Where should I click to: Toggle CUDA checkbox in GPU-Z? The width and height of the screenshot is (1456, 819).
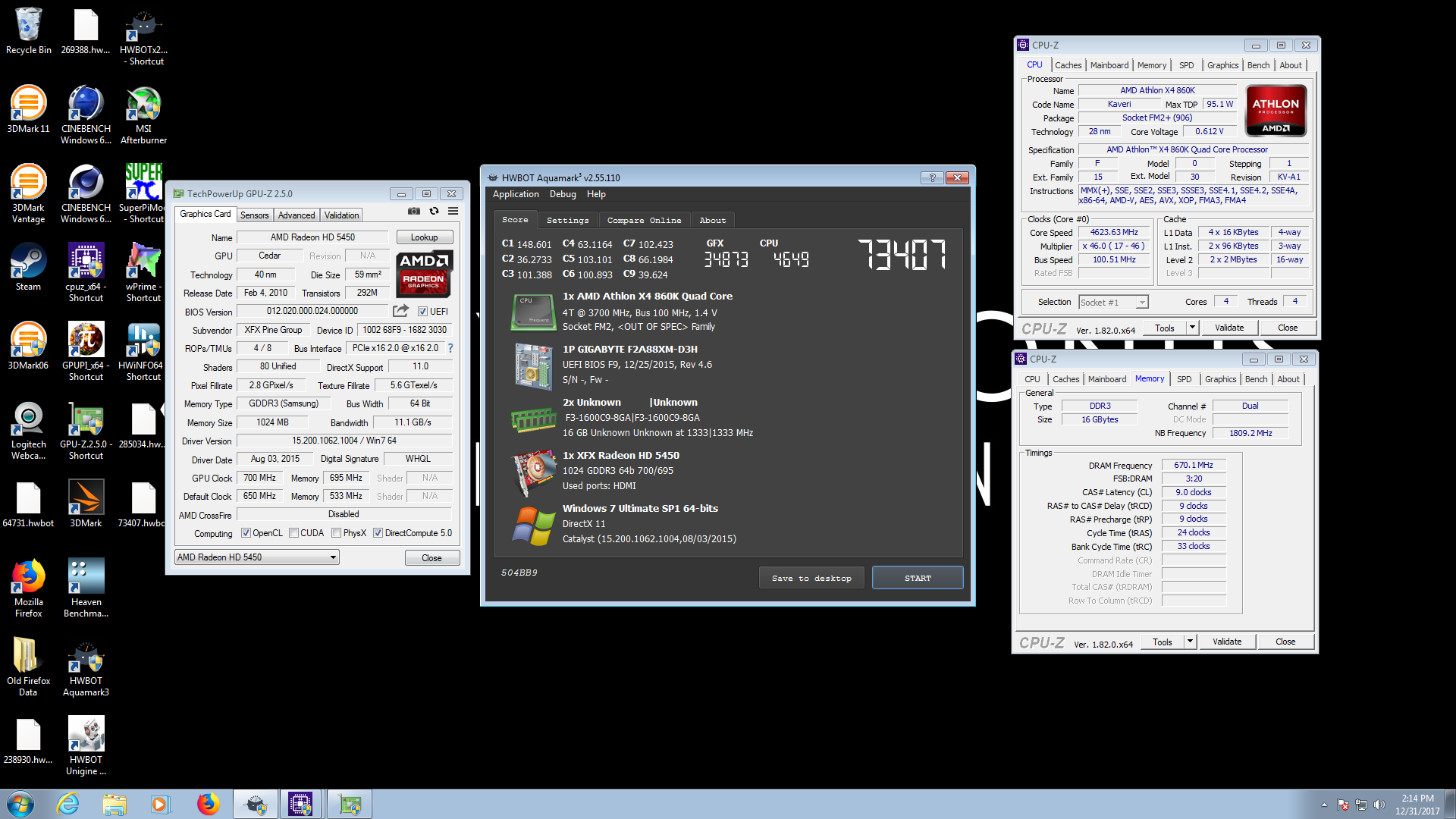tap(293, 533)
